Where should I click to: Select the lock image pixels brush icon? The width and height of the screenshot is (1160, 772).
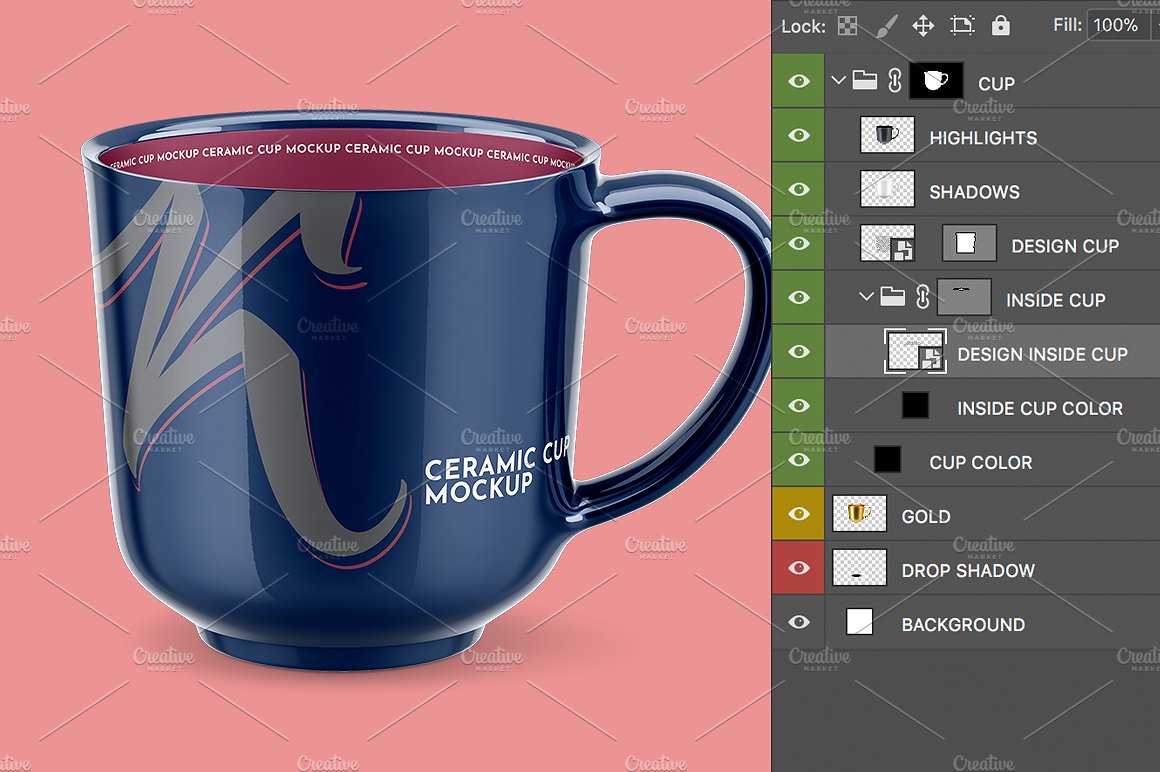tap(884, 25)
